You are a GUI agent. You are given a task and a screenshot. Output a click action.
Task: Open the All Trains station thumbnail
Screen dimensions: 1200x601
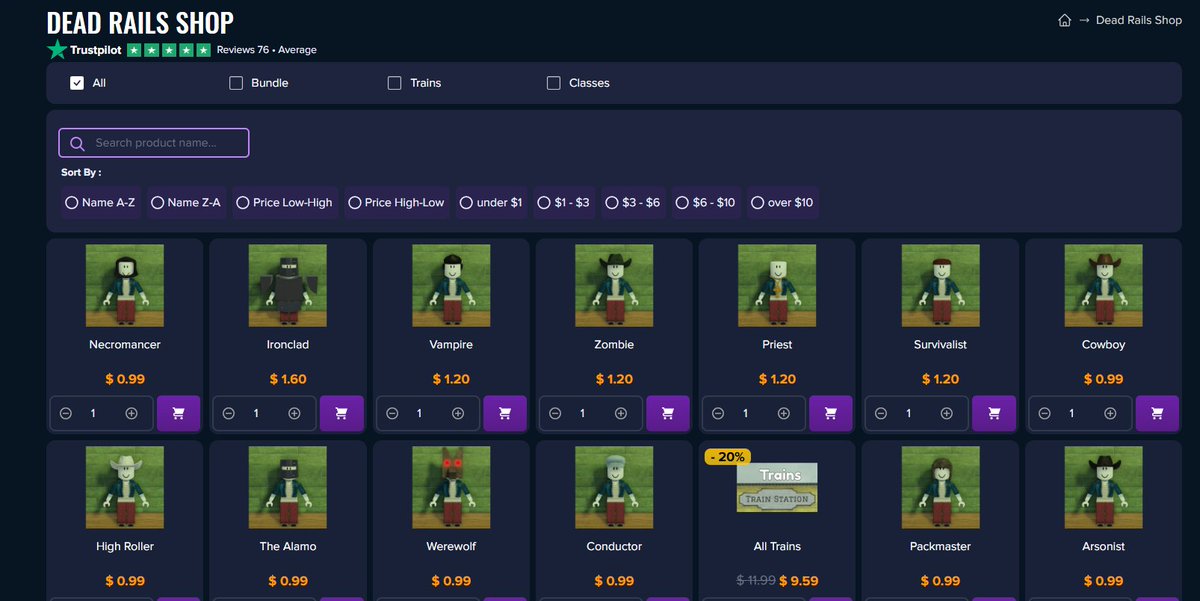(777, 487)
